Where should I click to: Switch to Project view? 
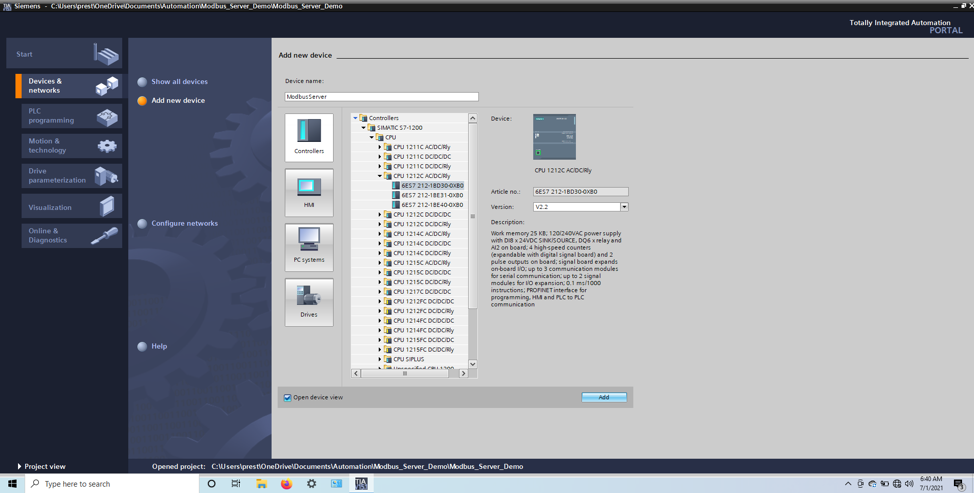click(41, 466)
